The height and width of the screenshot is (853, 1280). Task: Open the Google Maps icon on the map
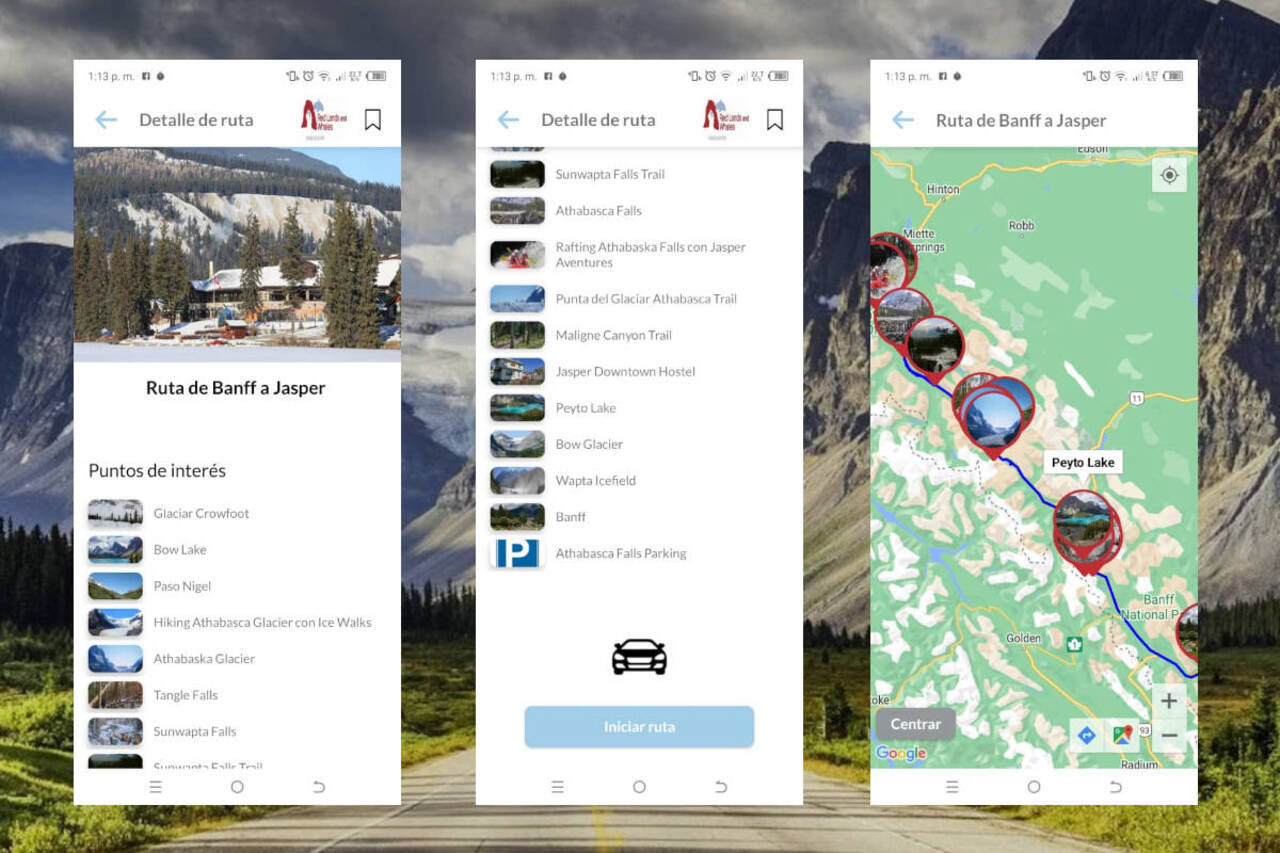coord(1123,735)
